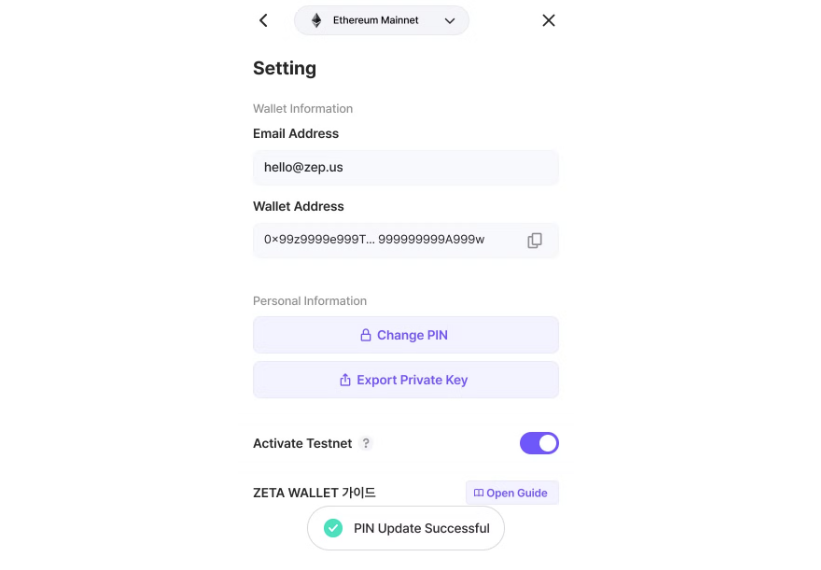The height and width of the screenshot is (570, 821).
Task: Close the Setting panel with X
Action: [x=548, y=20]
